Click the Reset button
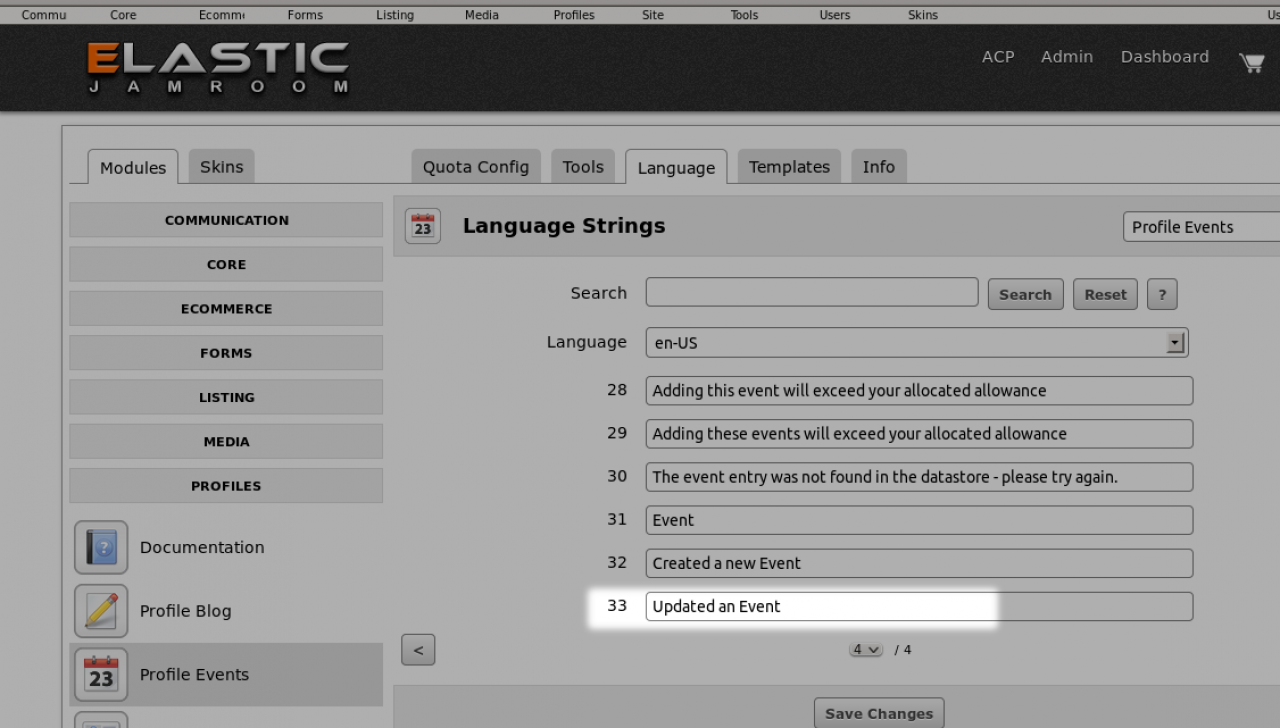 click(x=1105, y=294)
